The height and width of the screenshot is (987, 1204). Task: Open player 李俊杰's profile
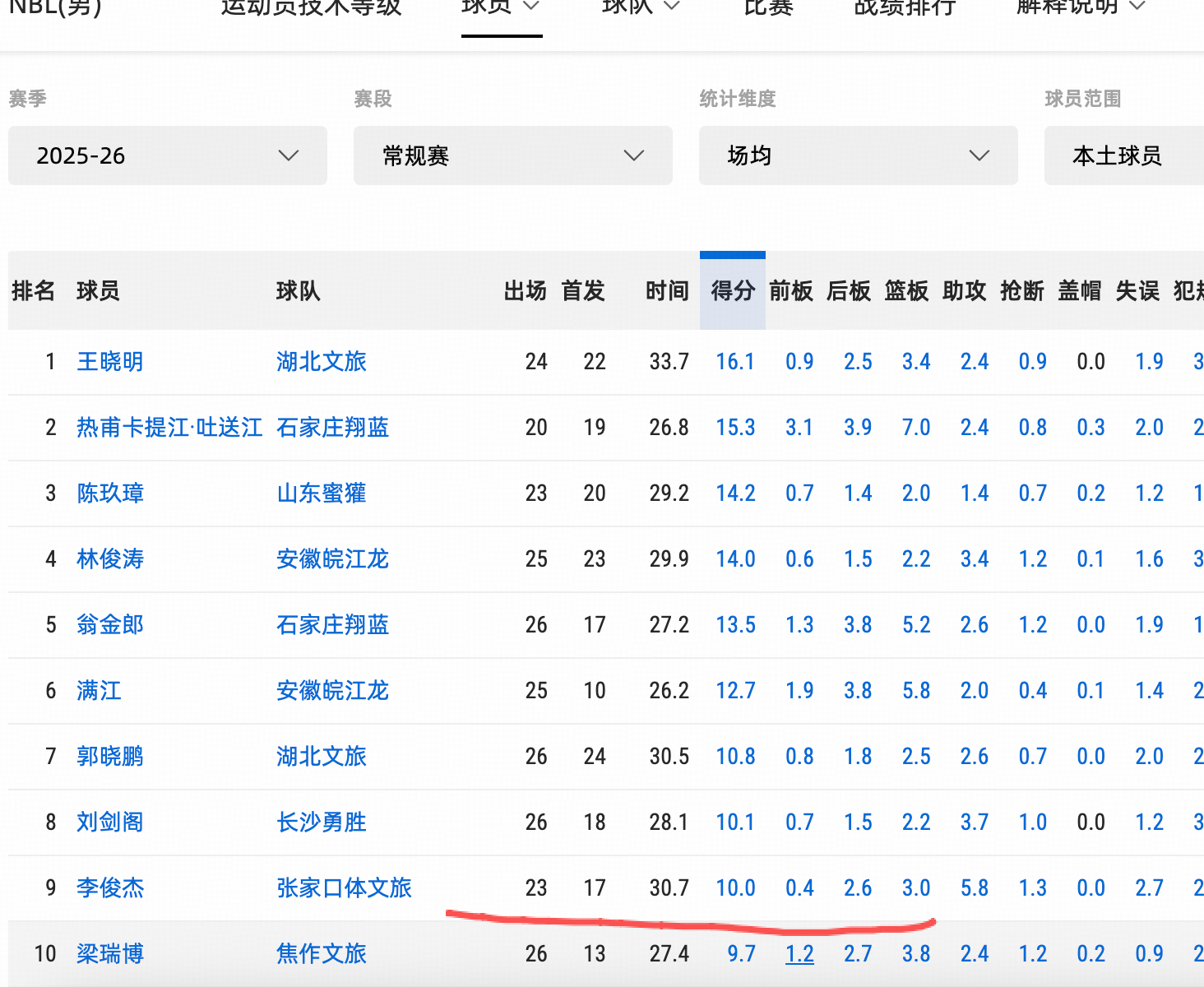pos(109,888)
